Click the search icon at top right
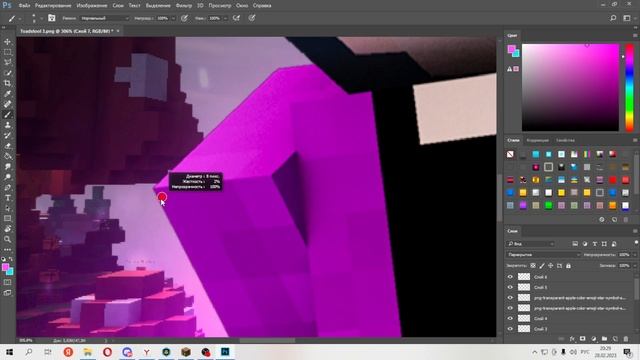 pyautogui.click(x=613, y=18)
